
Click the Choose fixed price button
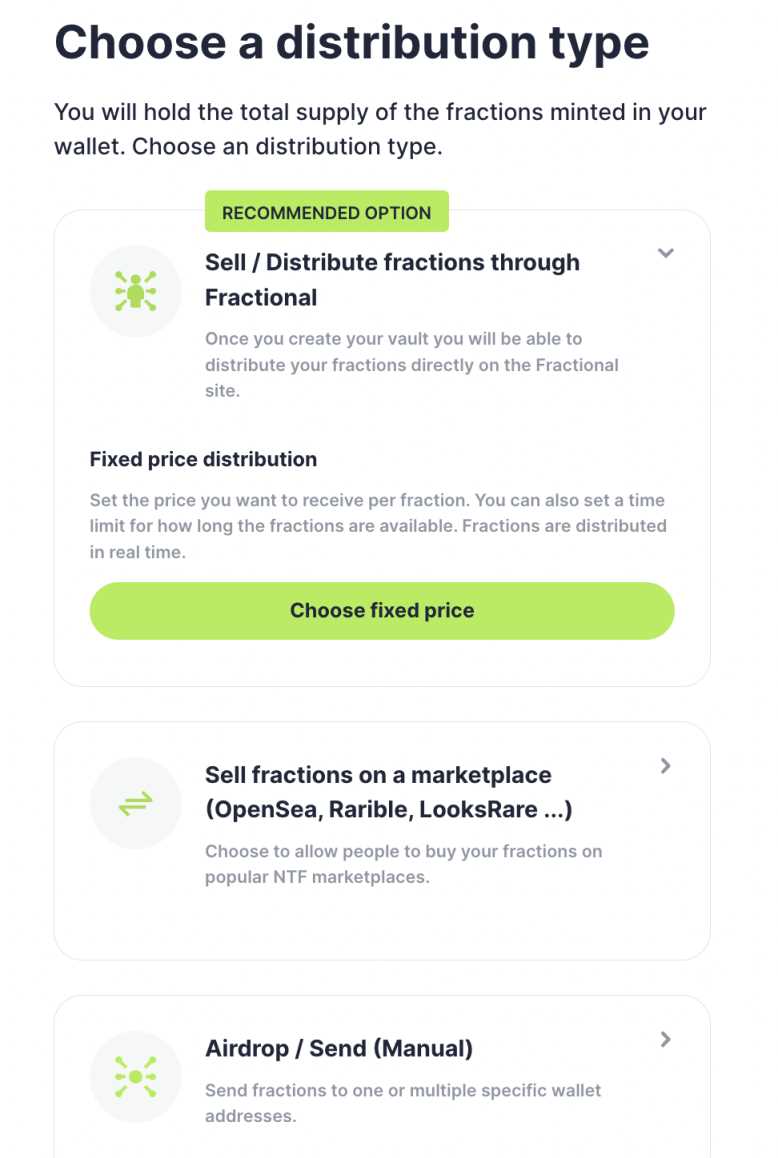(x=382, y=610)
